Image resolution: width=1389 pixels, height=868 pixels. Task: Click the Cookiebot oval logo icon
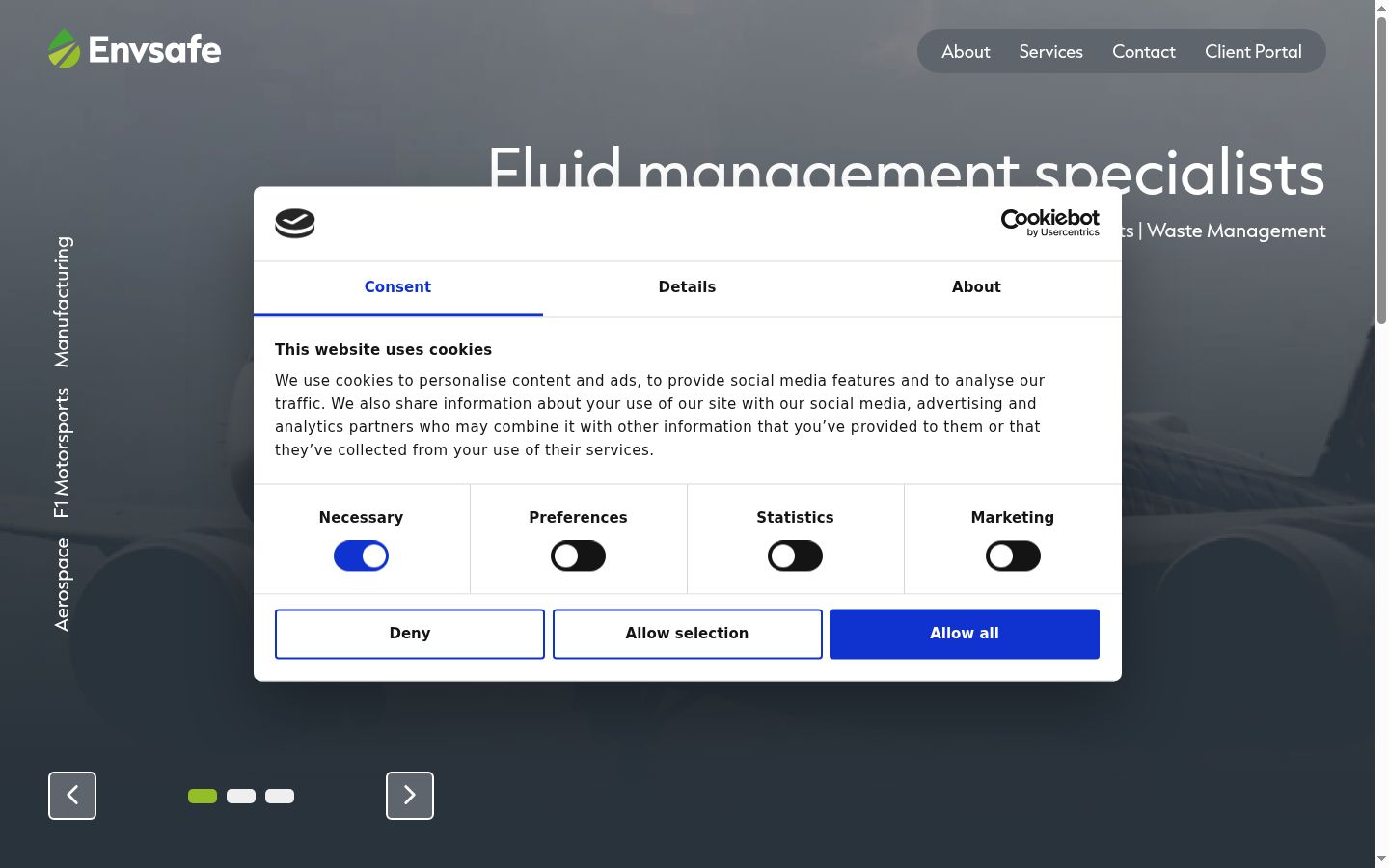[x=295, y=224]
